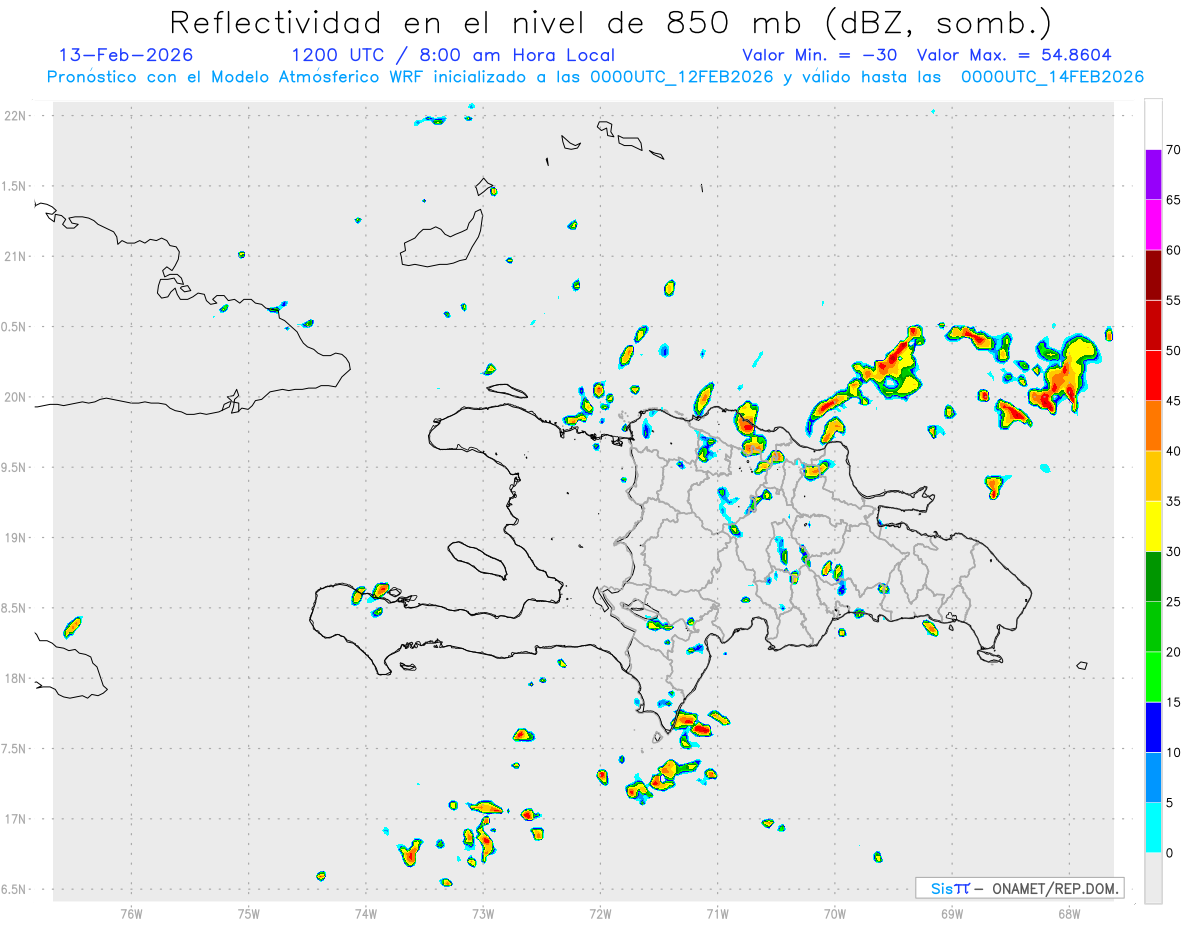This screenshot has width=1200, height=927.
Task: Click the '0' colorbar scale label
Action: pos(1169,853)
